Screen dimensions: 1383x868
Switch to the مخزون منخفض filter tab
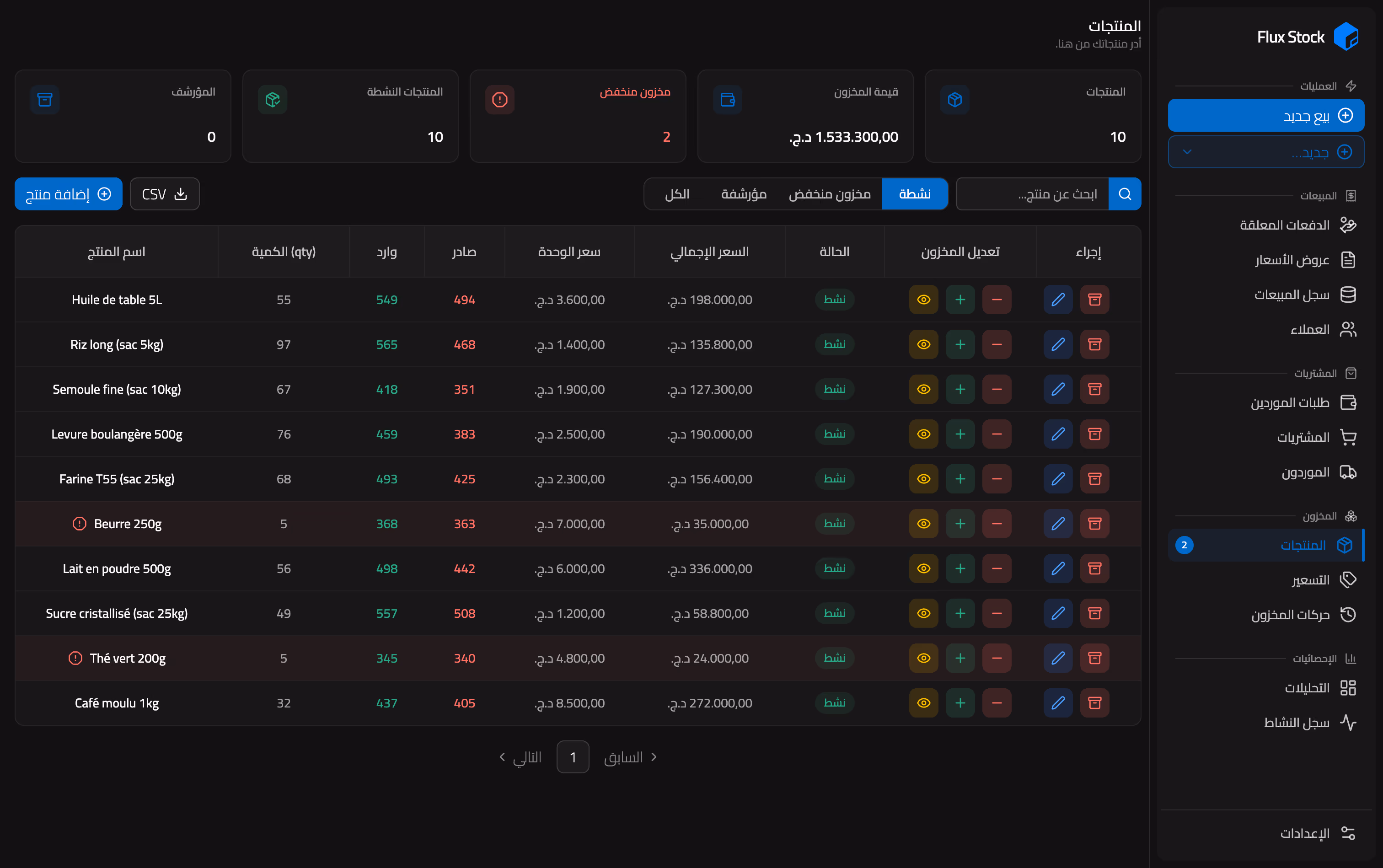click(829, 194)
